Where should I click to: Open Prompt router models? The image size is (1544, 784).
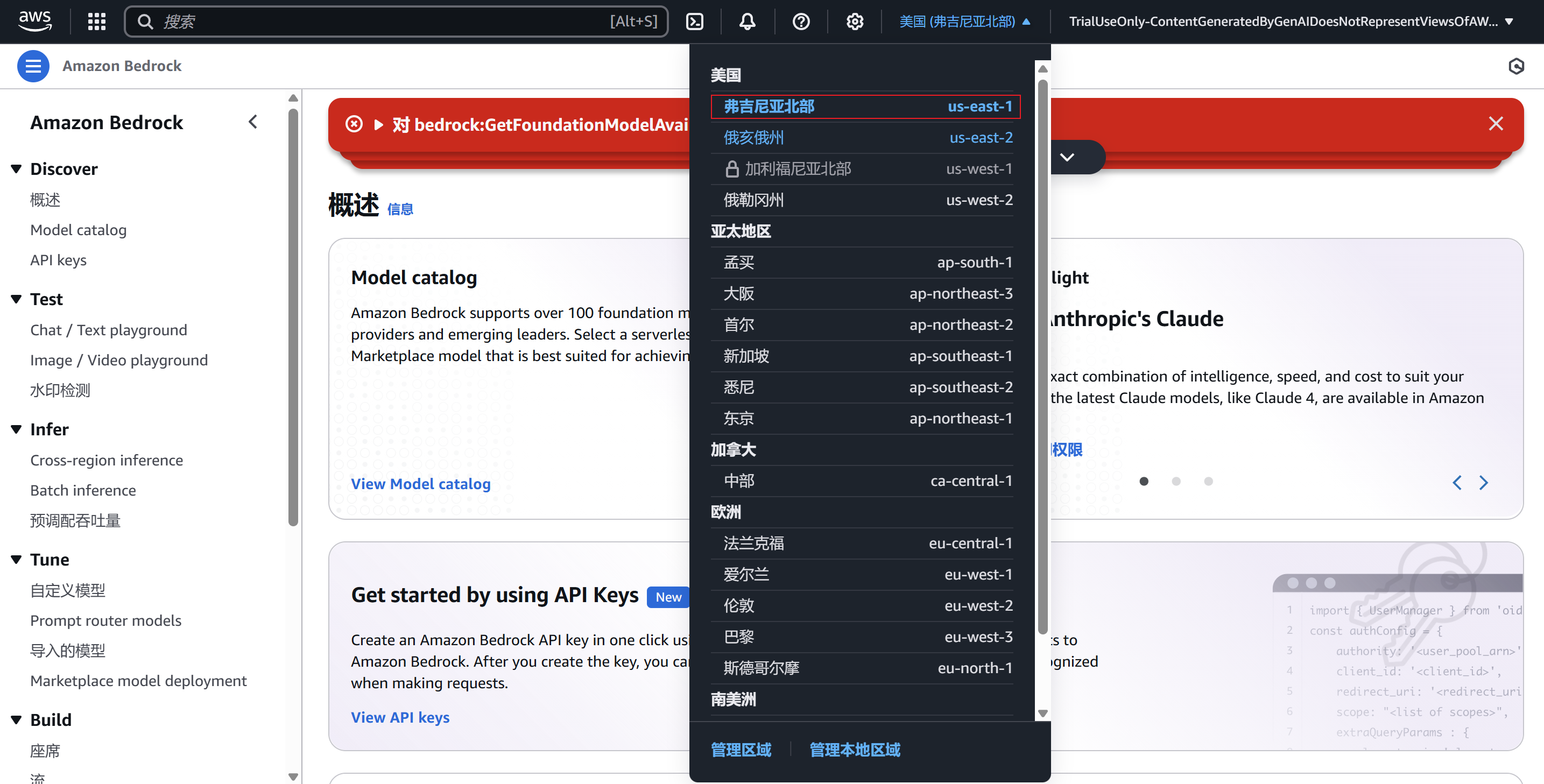pyautogui.click(x=105, y=620)
